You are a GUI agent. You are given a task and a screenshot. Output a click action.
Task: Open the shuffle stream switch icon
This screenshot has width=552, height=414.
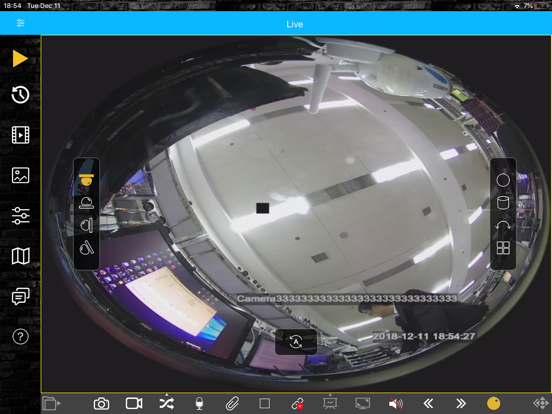coord(167,403)
